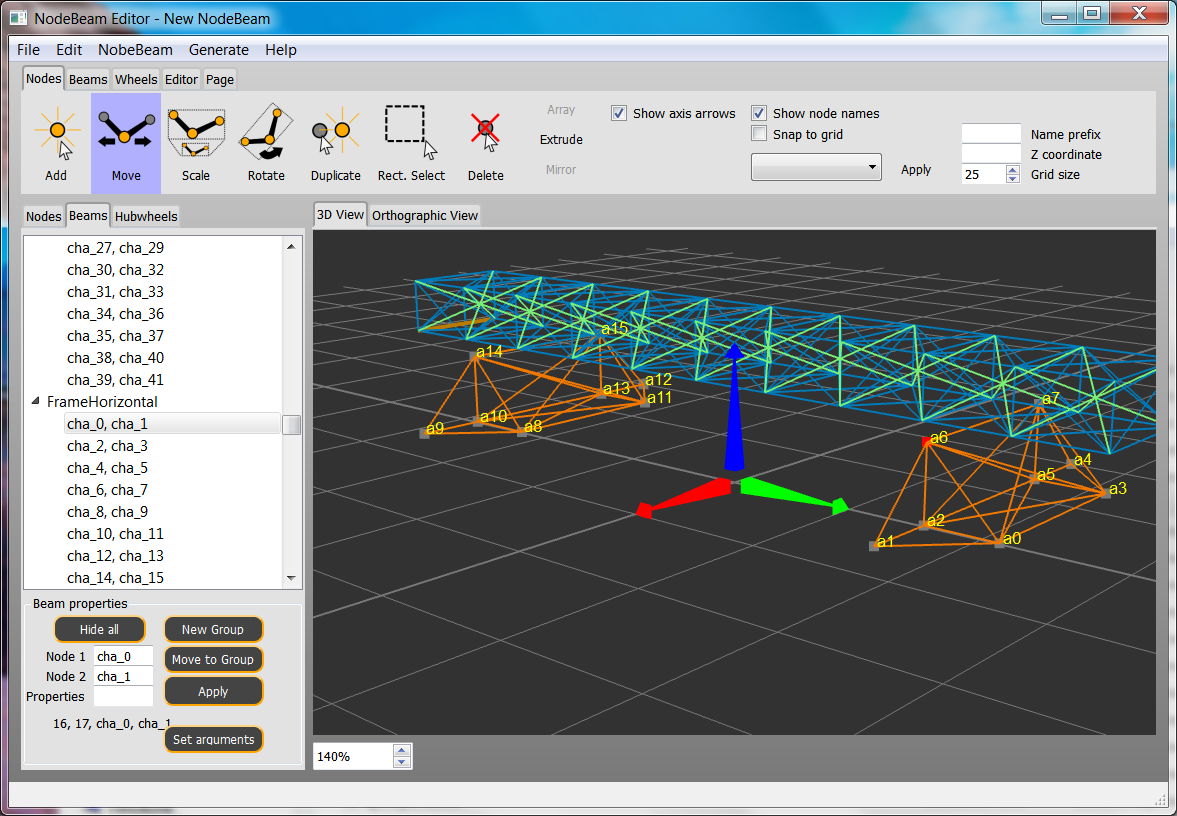Open the Edit menu
The width and height of the screenshot is (1177, 816).
click(x=69, y=50)
